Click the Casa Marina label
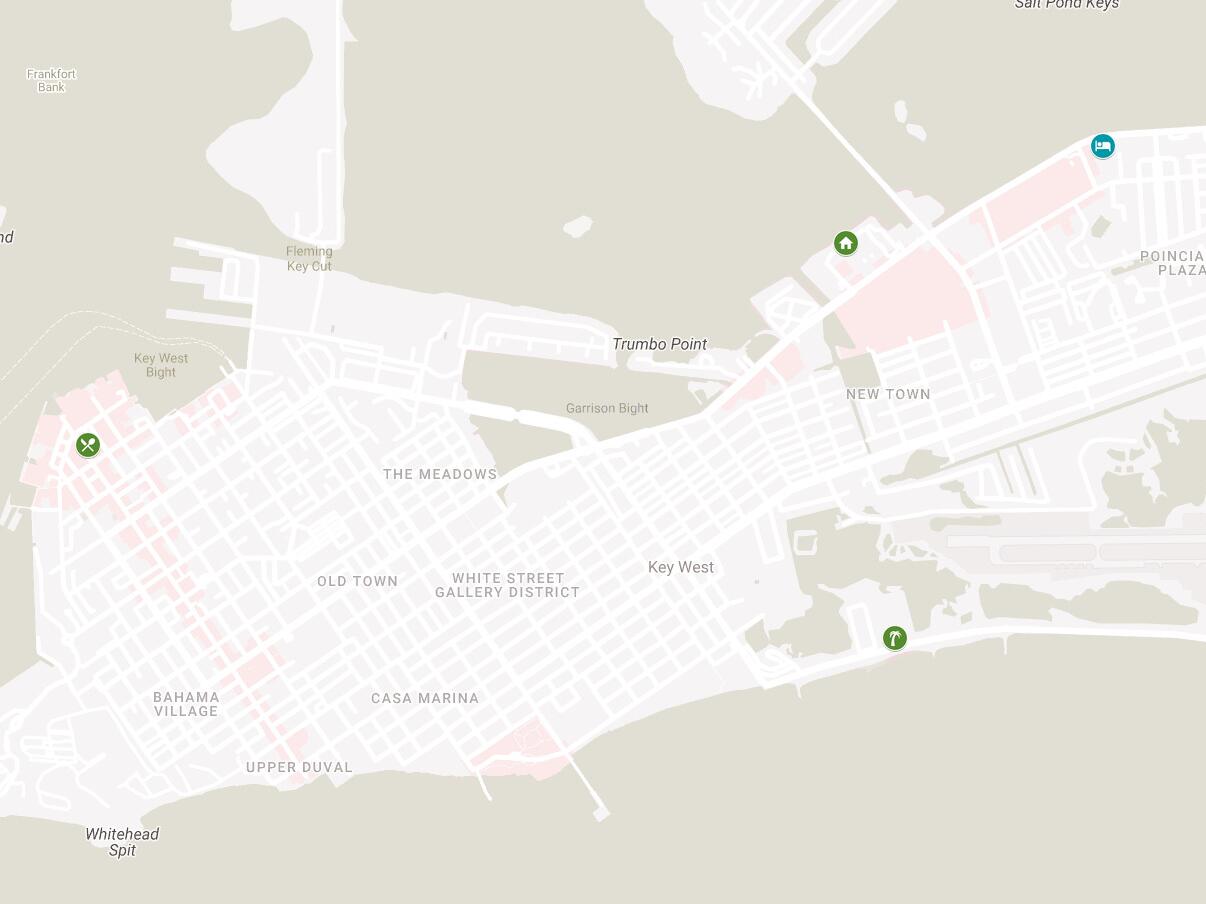 tap(425, 698)
